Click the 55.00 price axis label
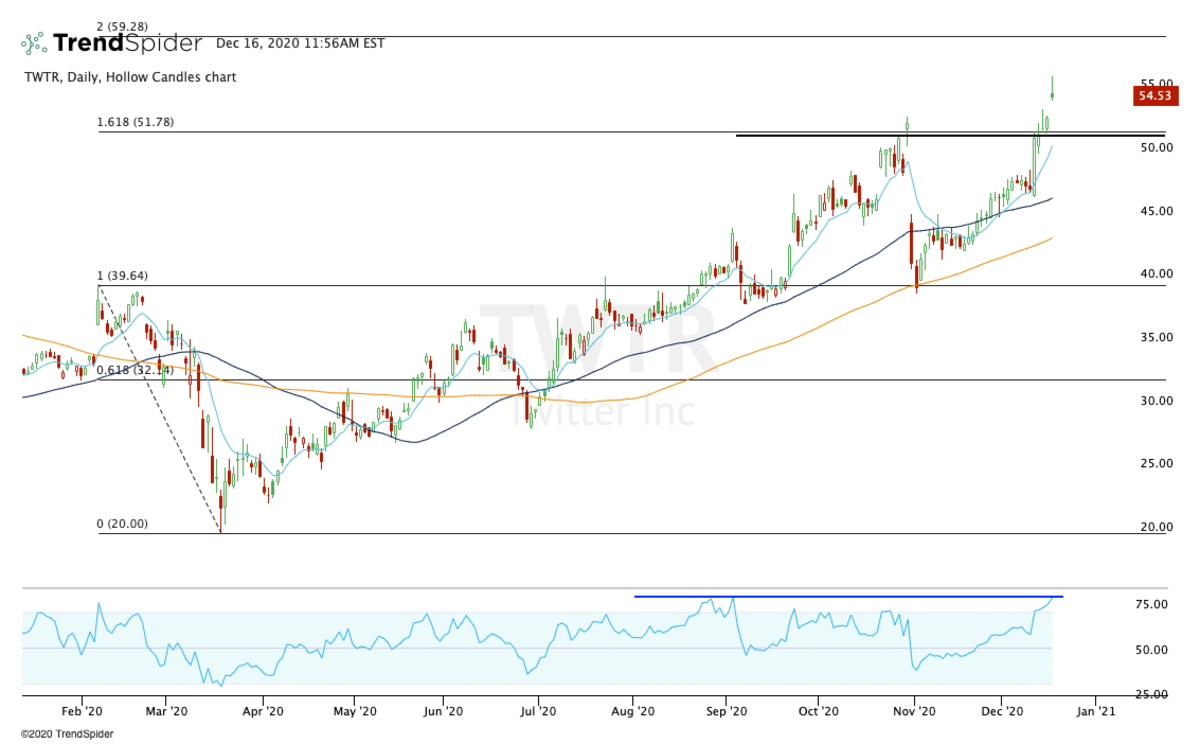1200x744 pixels. pos(1156,84)
